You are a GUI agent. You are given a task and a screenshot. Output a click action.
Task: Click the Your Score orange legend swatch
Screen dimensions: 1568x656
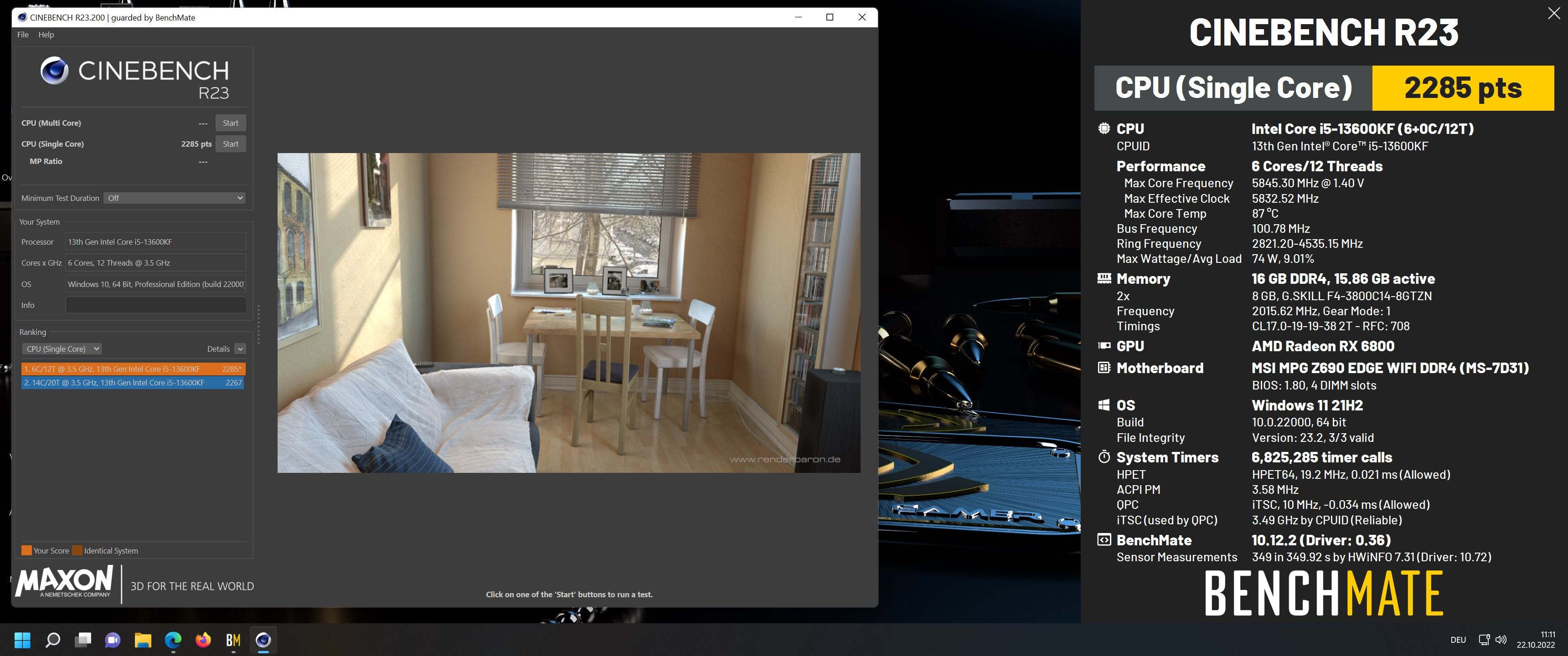pyautogui.click(x=26, y=551)
